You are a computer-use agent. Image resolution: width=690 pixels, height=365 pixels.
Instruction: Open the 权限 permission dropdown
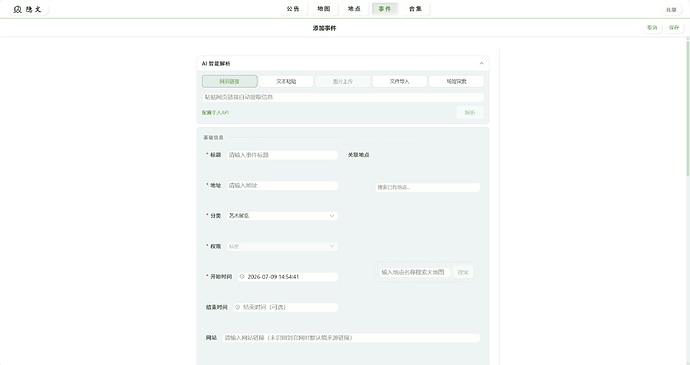tap(283, 246)
